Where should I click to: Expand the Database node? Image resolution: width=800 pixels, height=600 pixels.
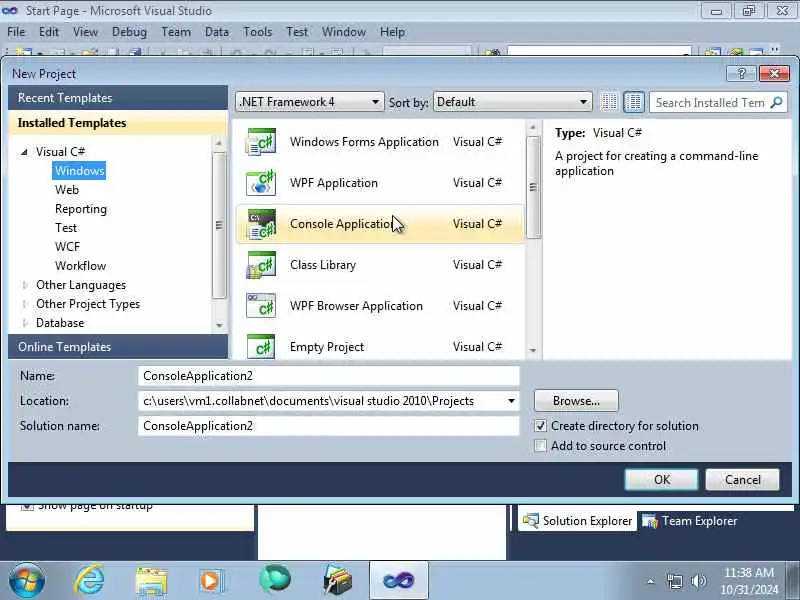tap(24, 323)
